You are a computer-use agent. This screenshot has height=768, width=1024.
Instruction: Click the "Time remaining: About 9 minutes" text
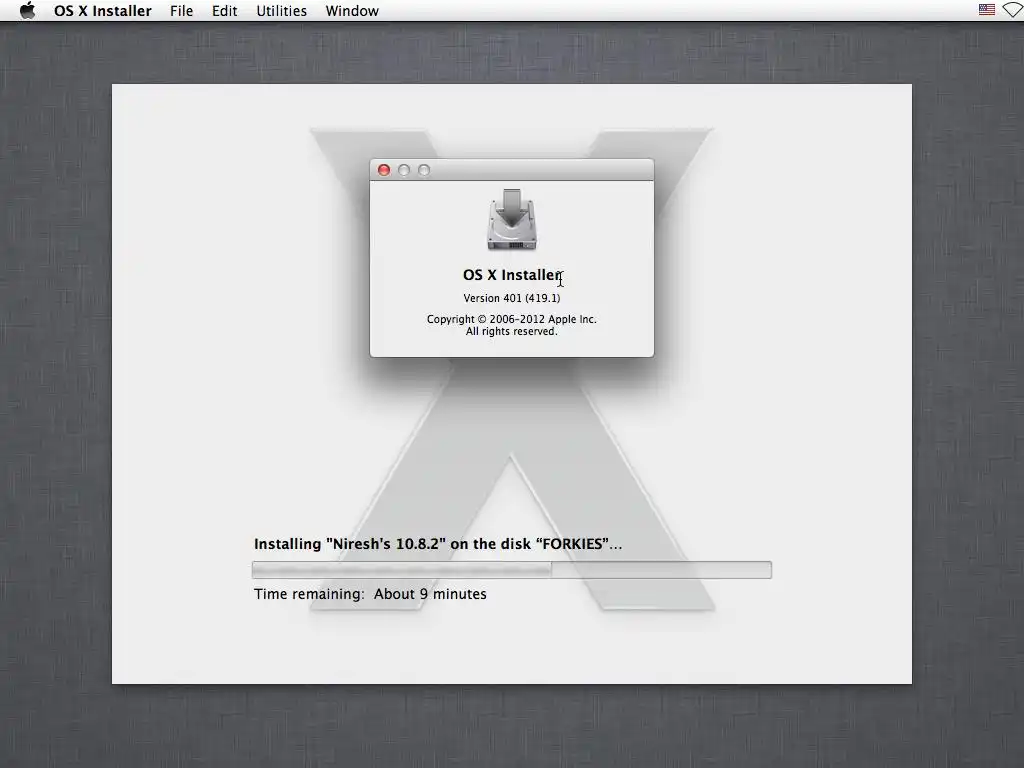coord(370,594)
